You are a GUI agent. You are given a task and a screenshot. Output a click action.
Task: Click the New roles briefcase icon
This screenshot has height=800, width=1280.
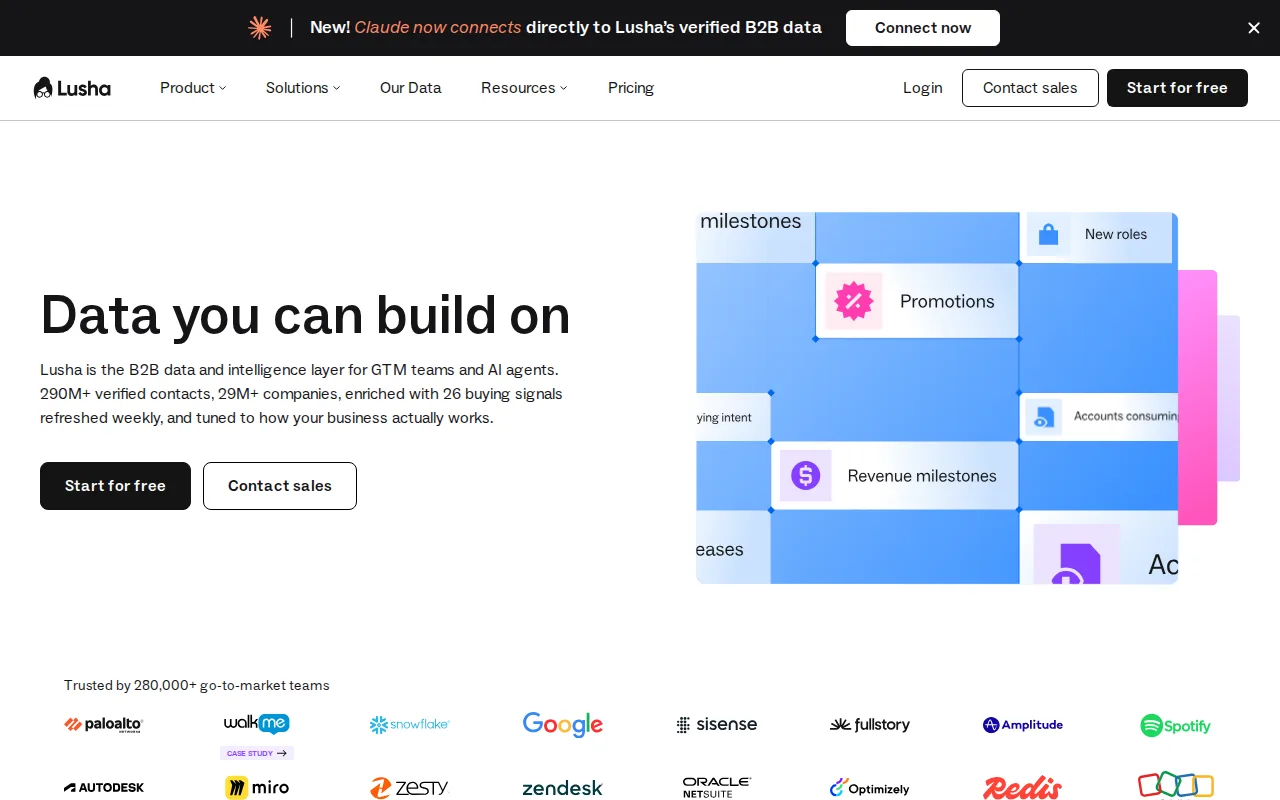(1049, 234)
